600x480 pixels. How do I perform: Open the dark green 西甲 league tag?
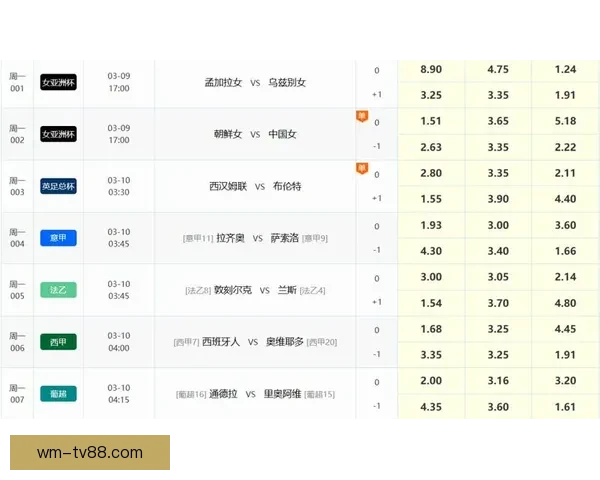59,342
